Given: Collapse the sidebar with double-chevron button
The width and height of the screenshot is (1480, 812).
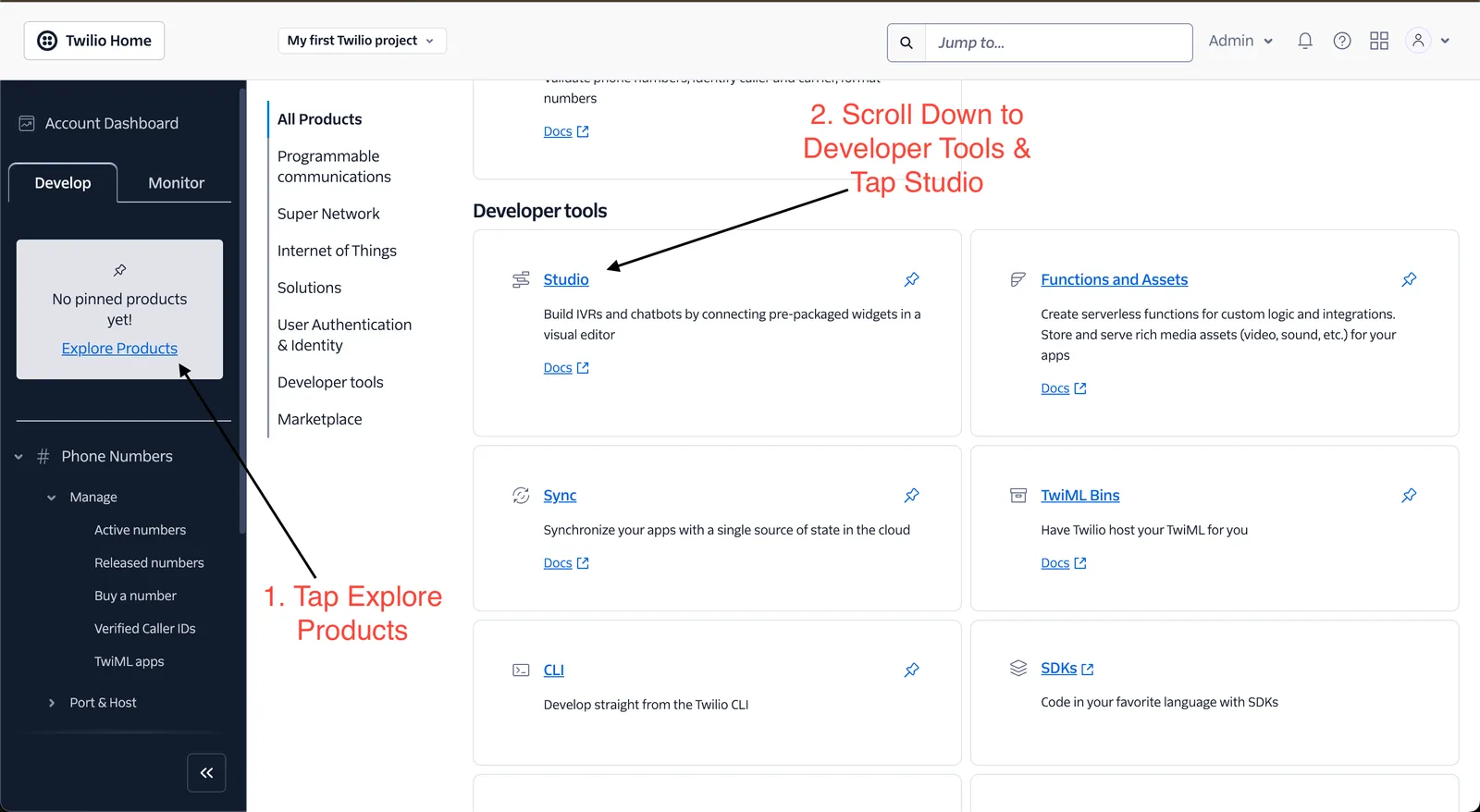Looking at the screenshot, I should pos(206,773).
